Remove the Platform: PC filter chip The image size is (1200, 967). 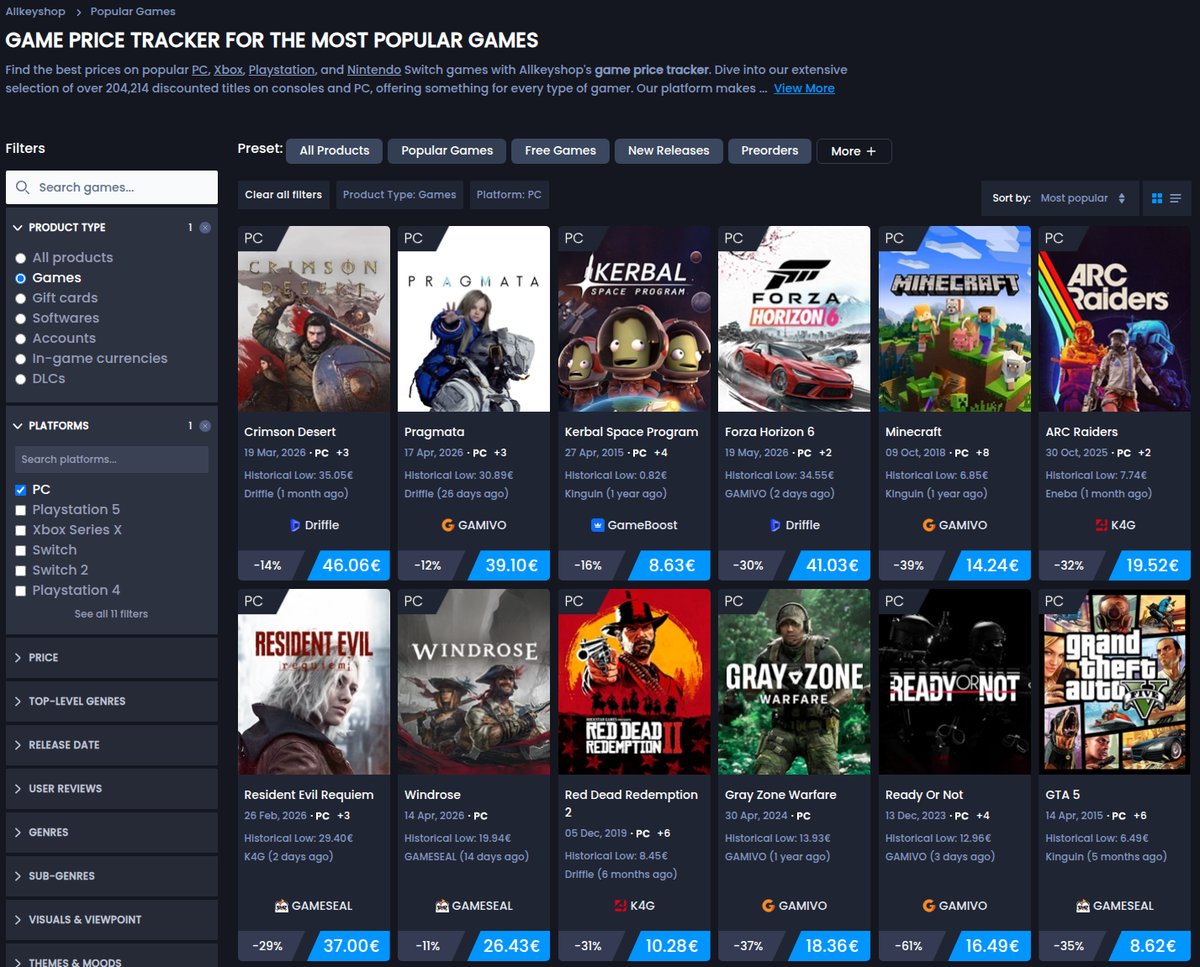click(509, 194)
